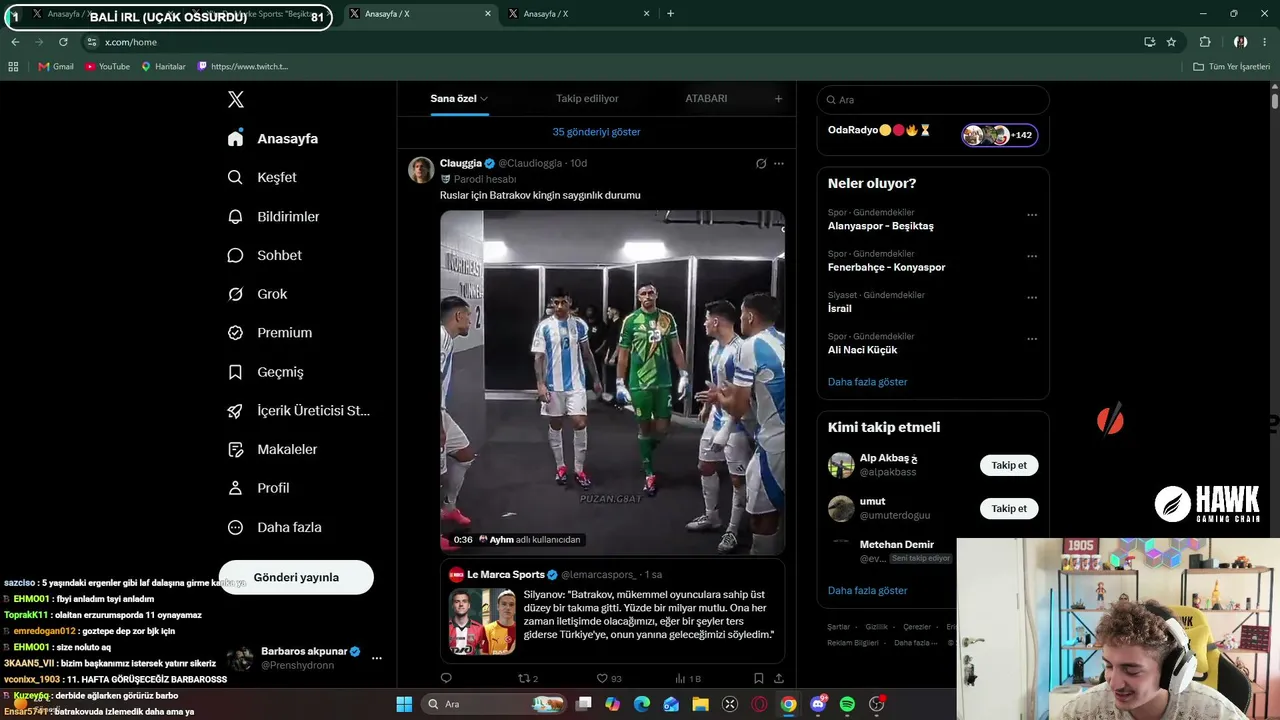Open the Ali Naci Küçük trend
Image resolution: width=1280 pixels, height=720 pixels.
[x=862, y=349]
